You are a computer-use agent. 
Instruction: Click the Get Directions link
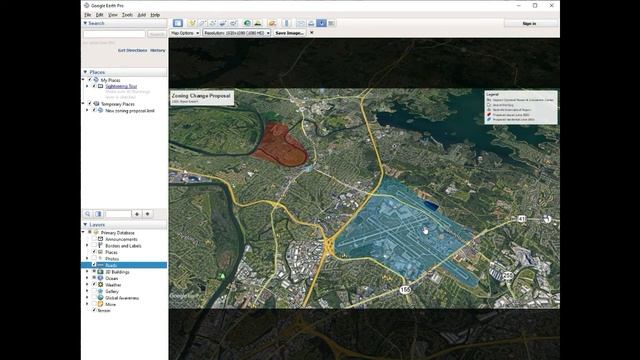point(132,50)
